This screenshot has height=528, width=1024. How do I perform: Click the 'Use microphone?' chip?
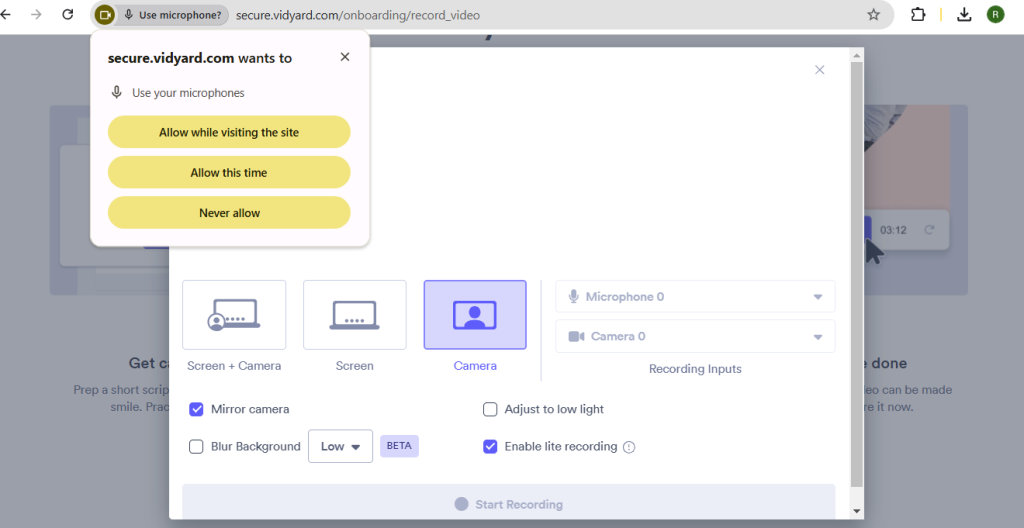172,15
